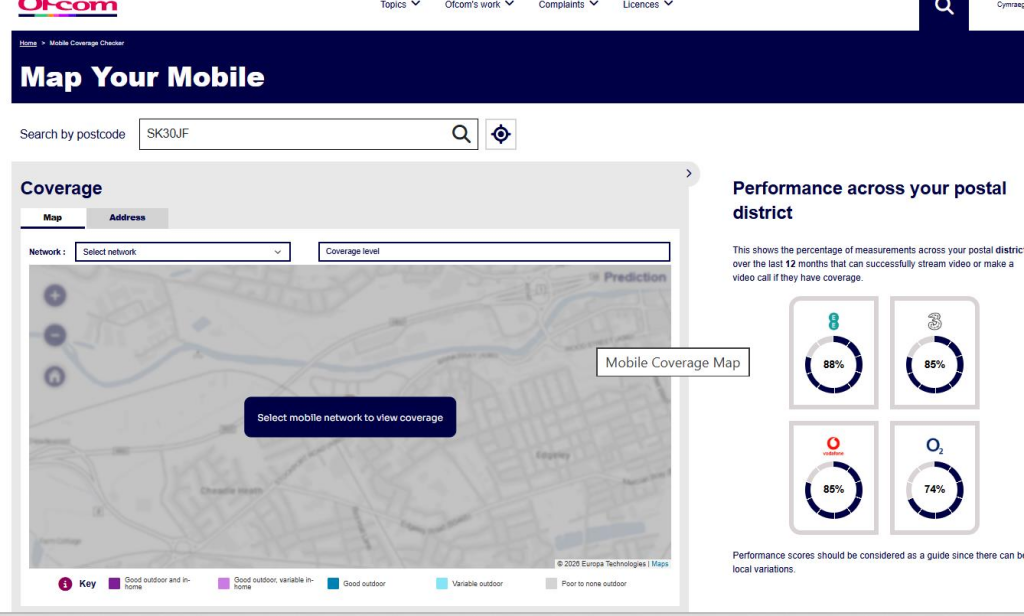Click the Mobile Coverage Map tooltip label
This screenshot has width=1024, height=616.
click(x=673, y=363)
